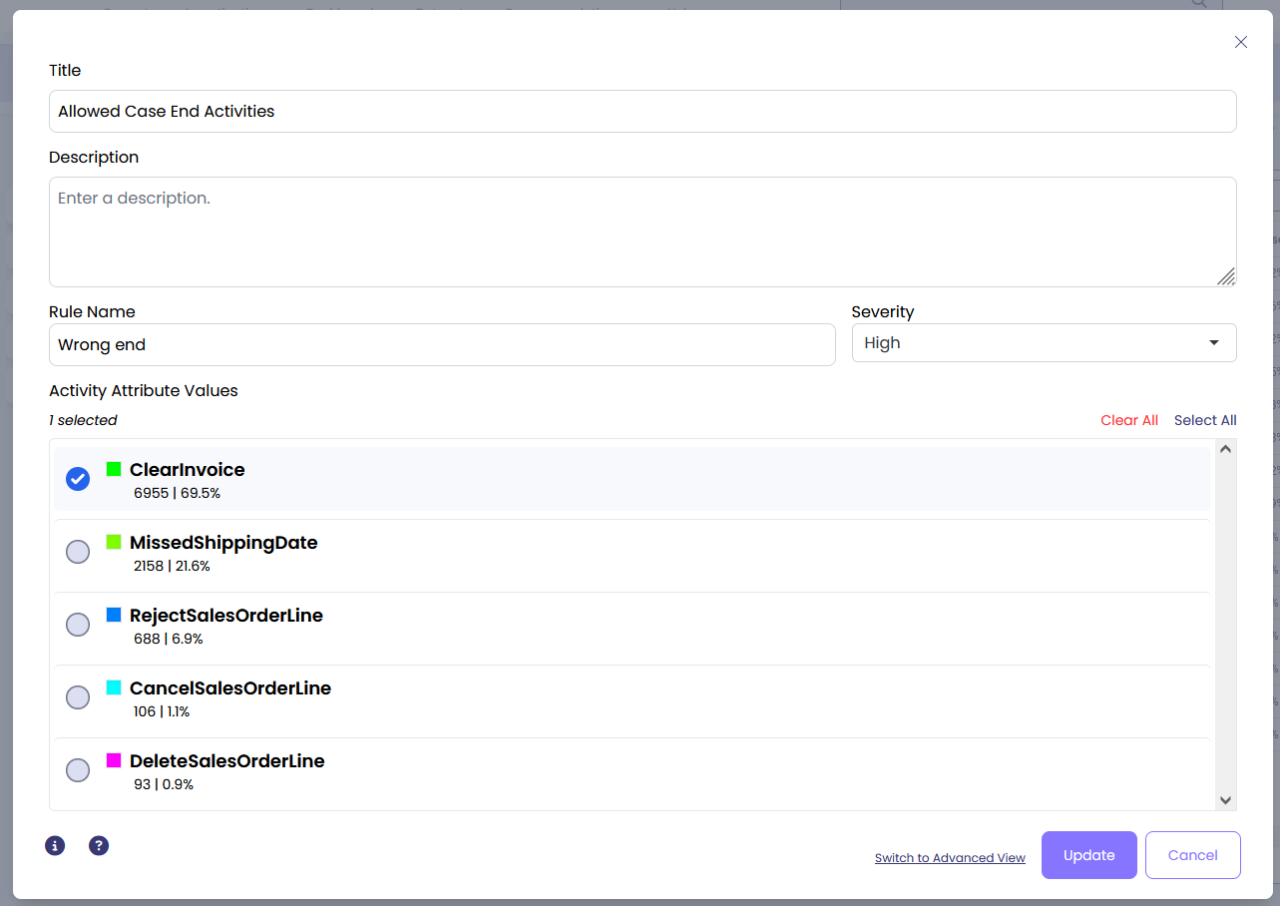Viewport: 1280px width, 906px height.
Task: Enable the RejectSalesOrderLine checkbox
Action: point(78,625)
